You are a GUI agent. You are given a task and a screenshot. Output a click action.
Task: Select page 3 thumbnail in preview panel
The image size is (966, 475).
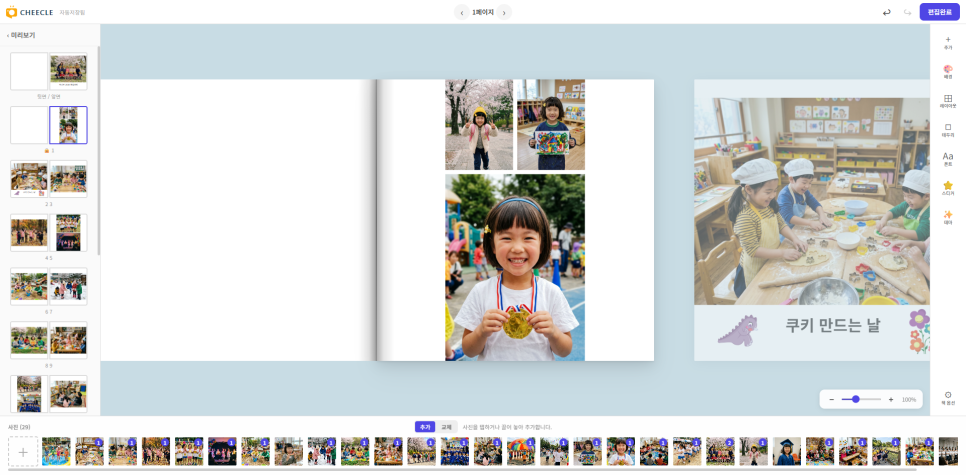click(x=68, y=179)
